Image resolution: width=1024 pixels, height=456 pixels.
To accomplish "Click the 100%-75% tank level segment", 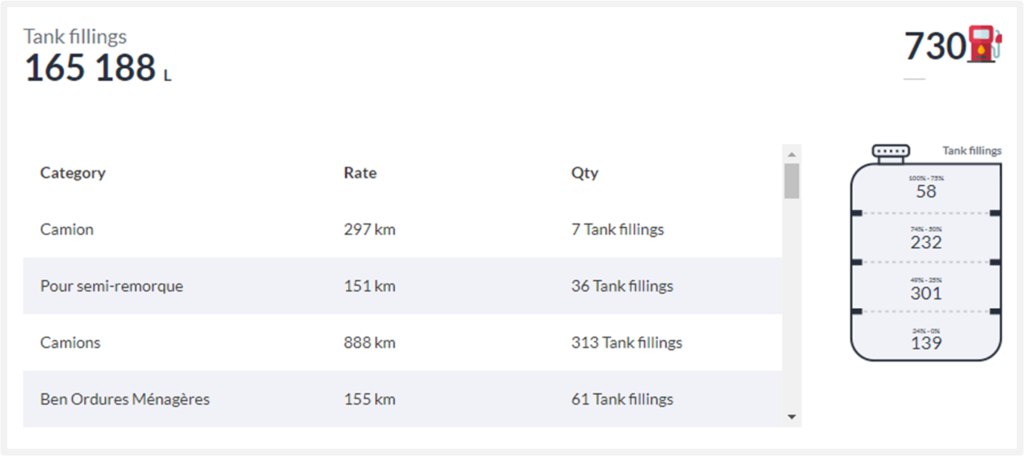I will click(926, 188).
